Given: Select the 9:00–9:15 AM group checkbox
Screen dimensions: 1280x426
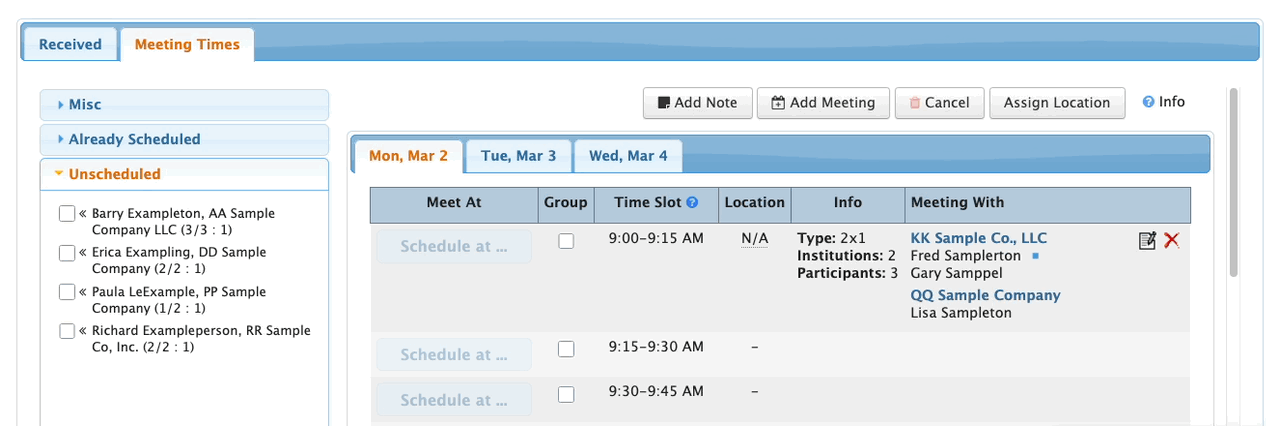Looking at the screenshot, I should click(566, 241).
